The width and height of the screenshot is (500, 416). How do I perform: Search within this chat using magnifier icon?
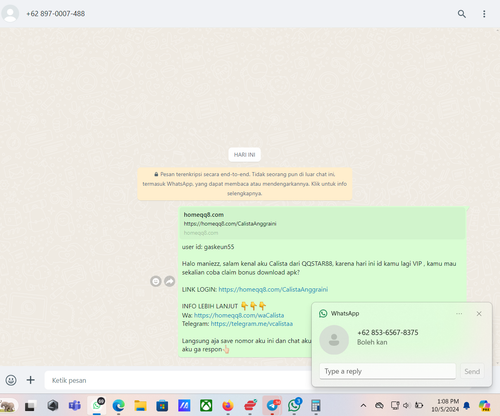462,14
